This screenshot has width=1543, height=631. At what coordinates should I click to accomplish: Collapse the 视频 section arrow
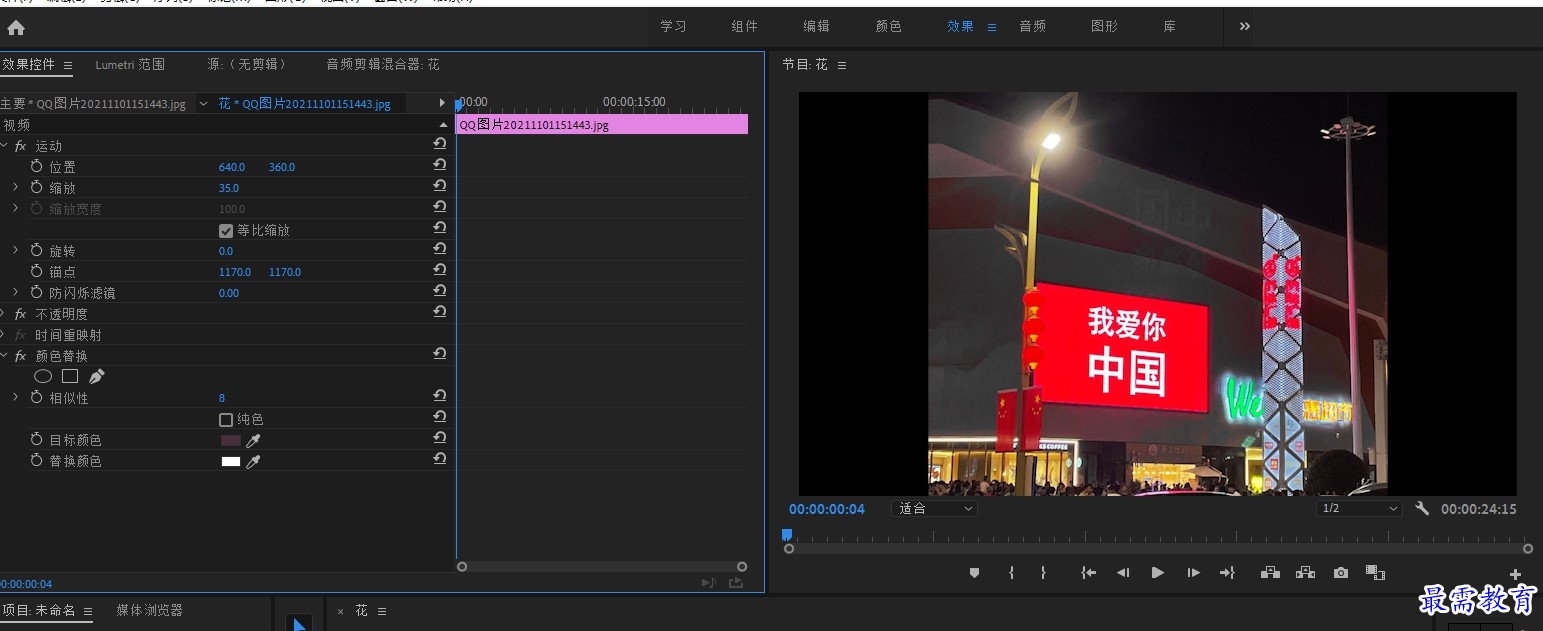(443, 125)
